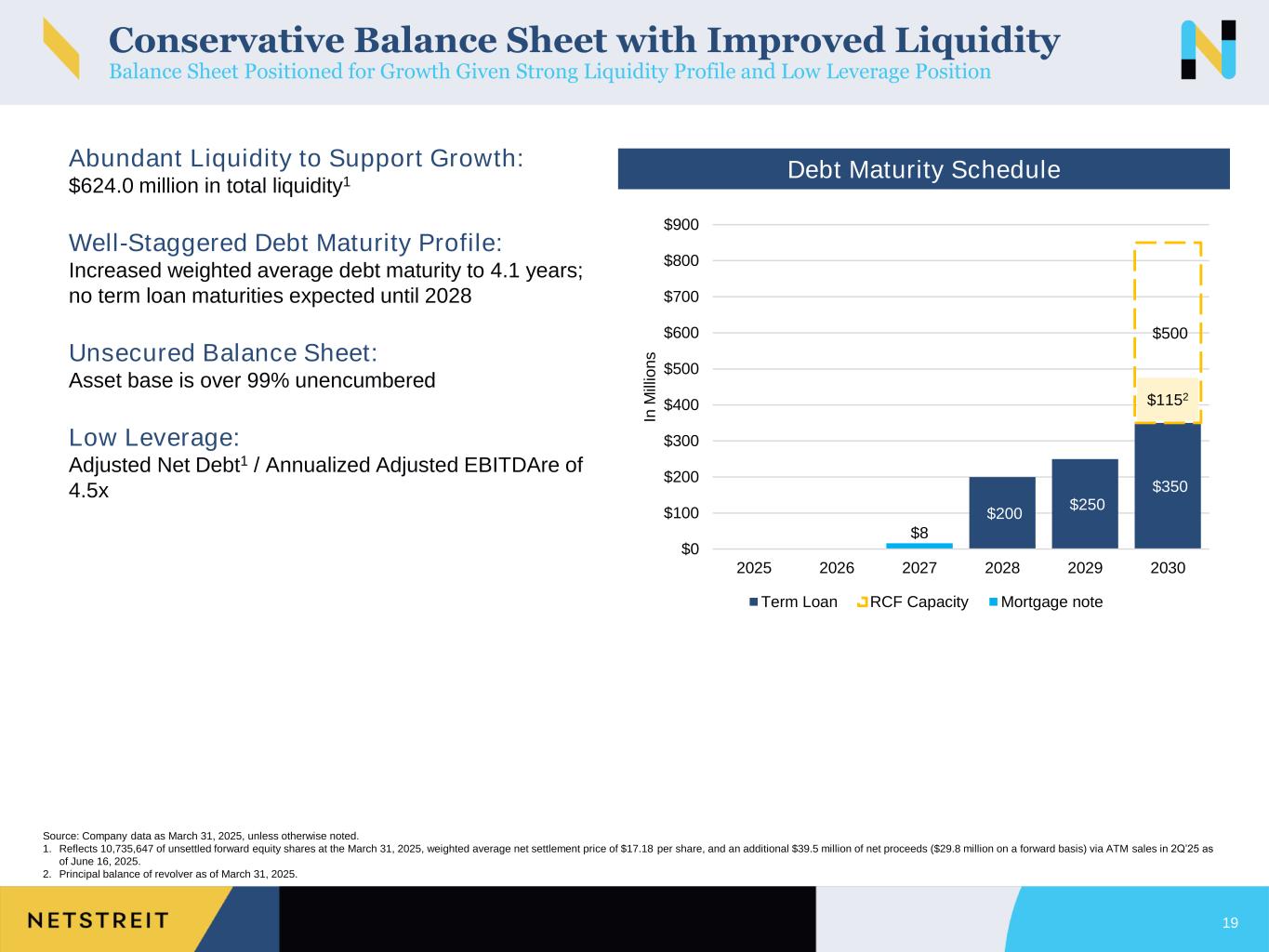This screenshot has height=952, width=1269.
Task: Select the $350 term loan bar for 2030
Action: pyautogui.click(x=1168, y=485)
